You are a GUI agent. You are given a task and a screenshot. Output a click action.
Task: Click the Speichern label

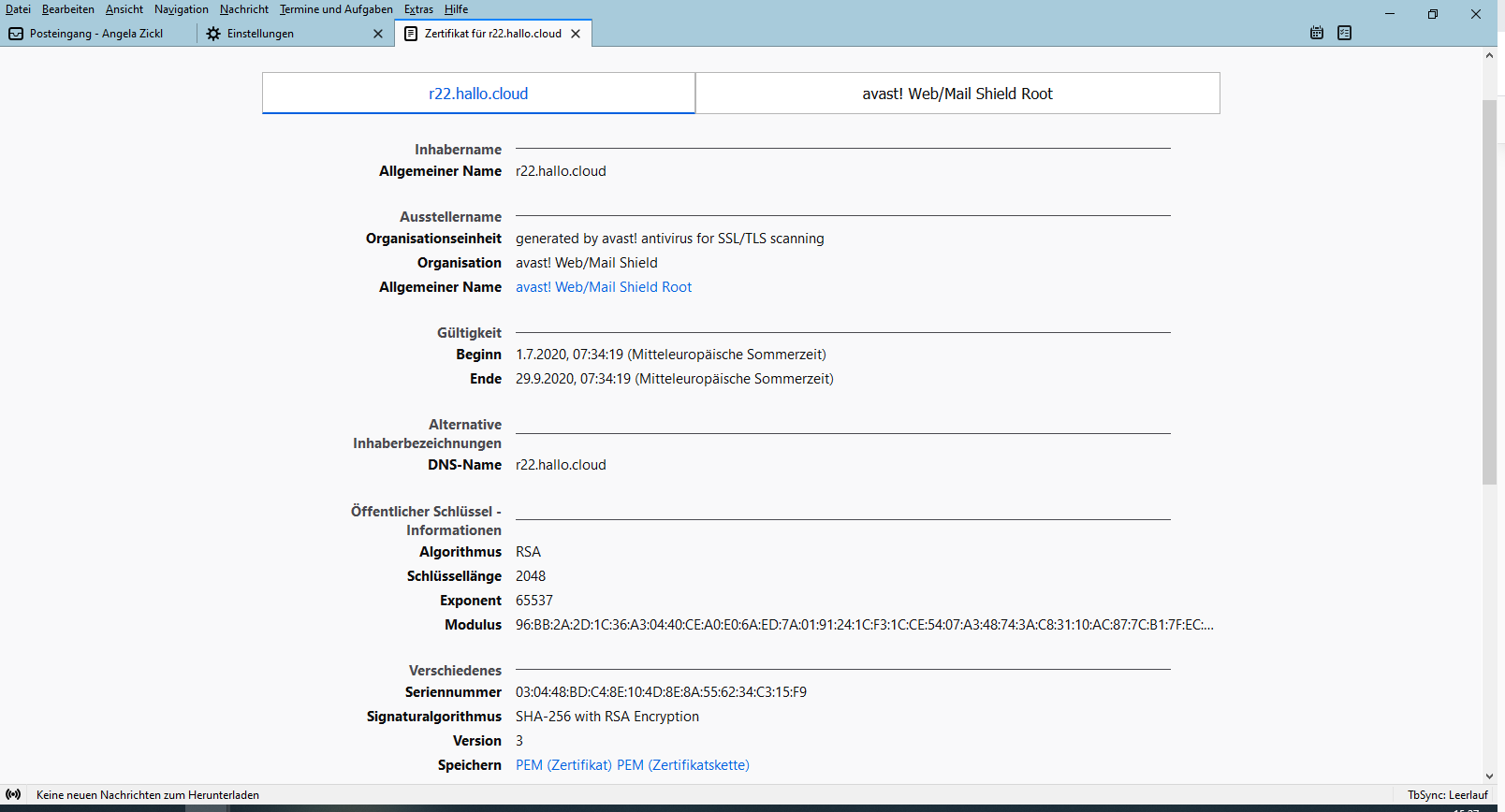(x=470, y=765)
